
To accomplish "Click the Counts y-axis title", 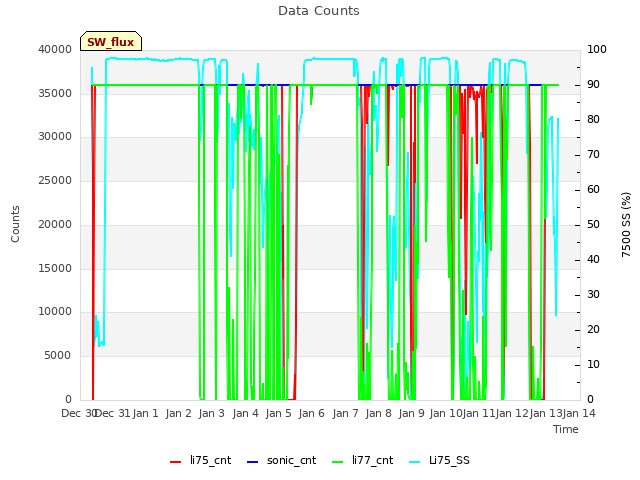I will pos(15,224).
